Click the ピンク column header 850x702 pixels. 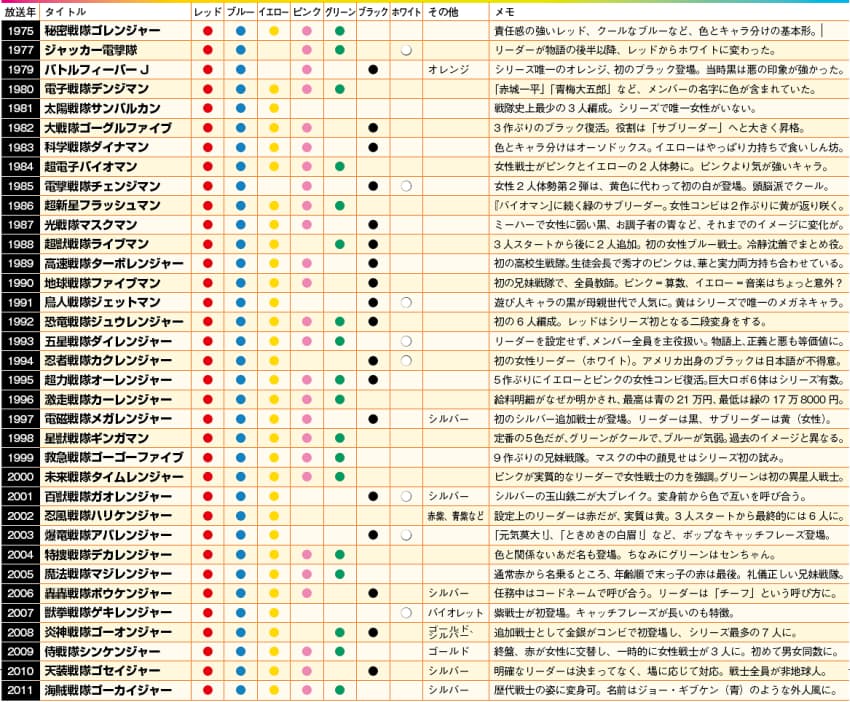(x=307, y=12)
